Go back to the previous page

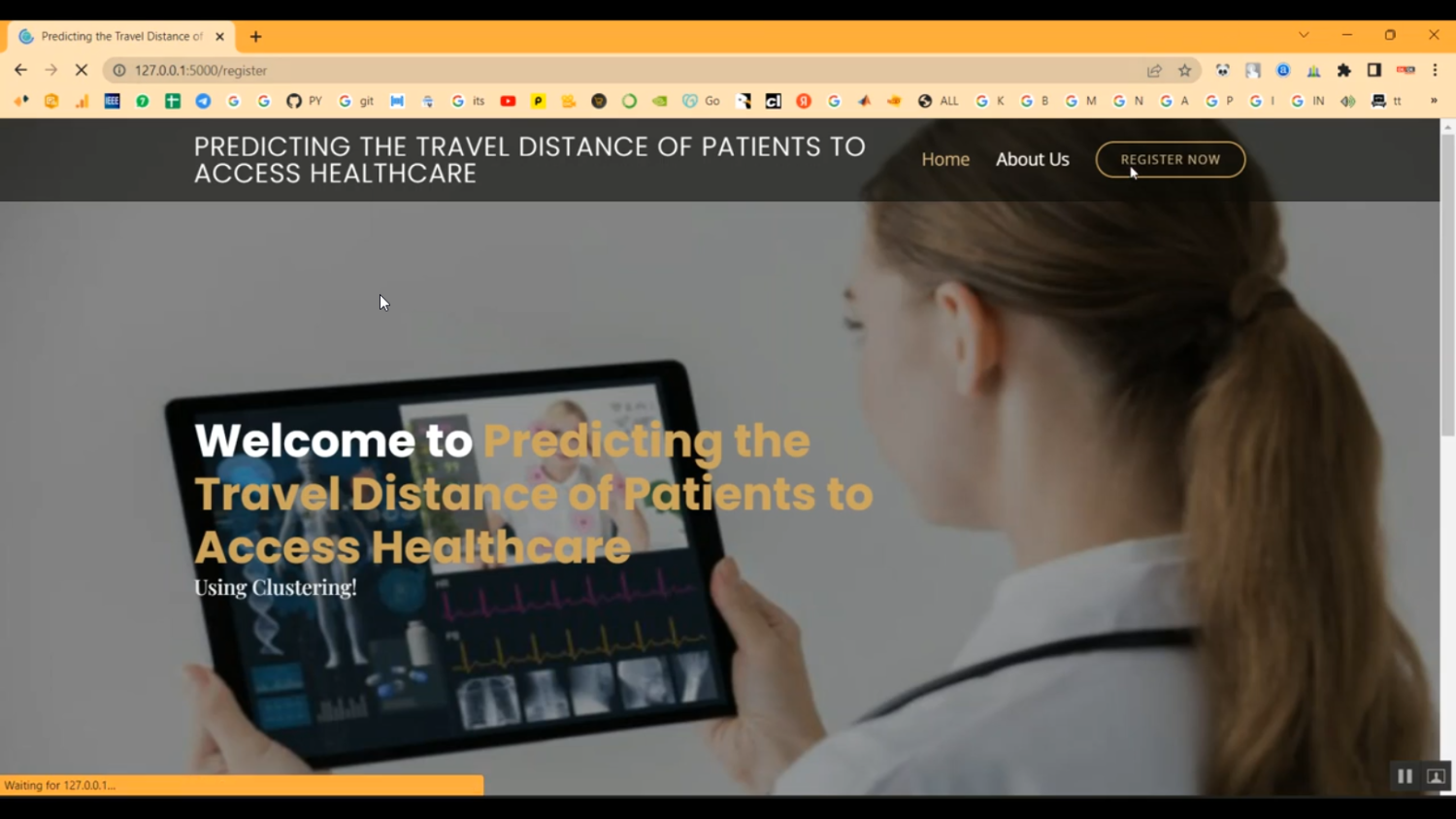coord(20,70)
